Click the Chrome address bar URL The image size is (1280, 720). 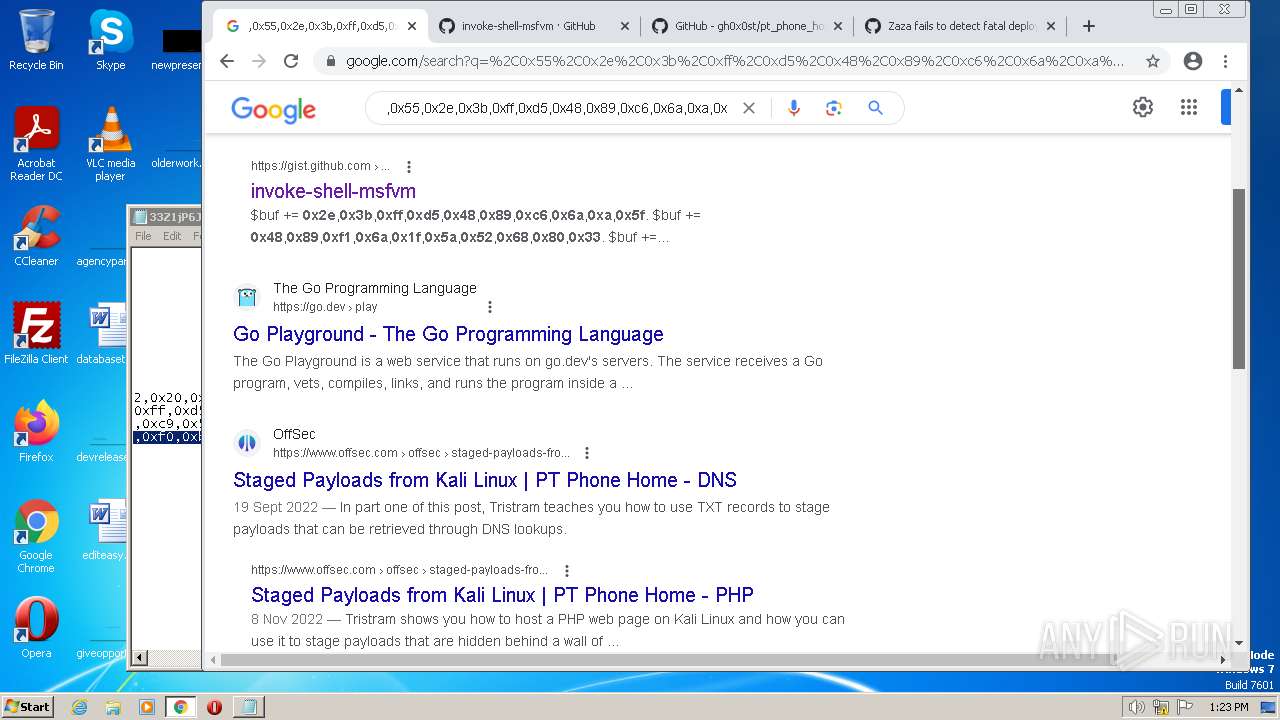pyautogui.click(x=735, y=61)
